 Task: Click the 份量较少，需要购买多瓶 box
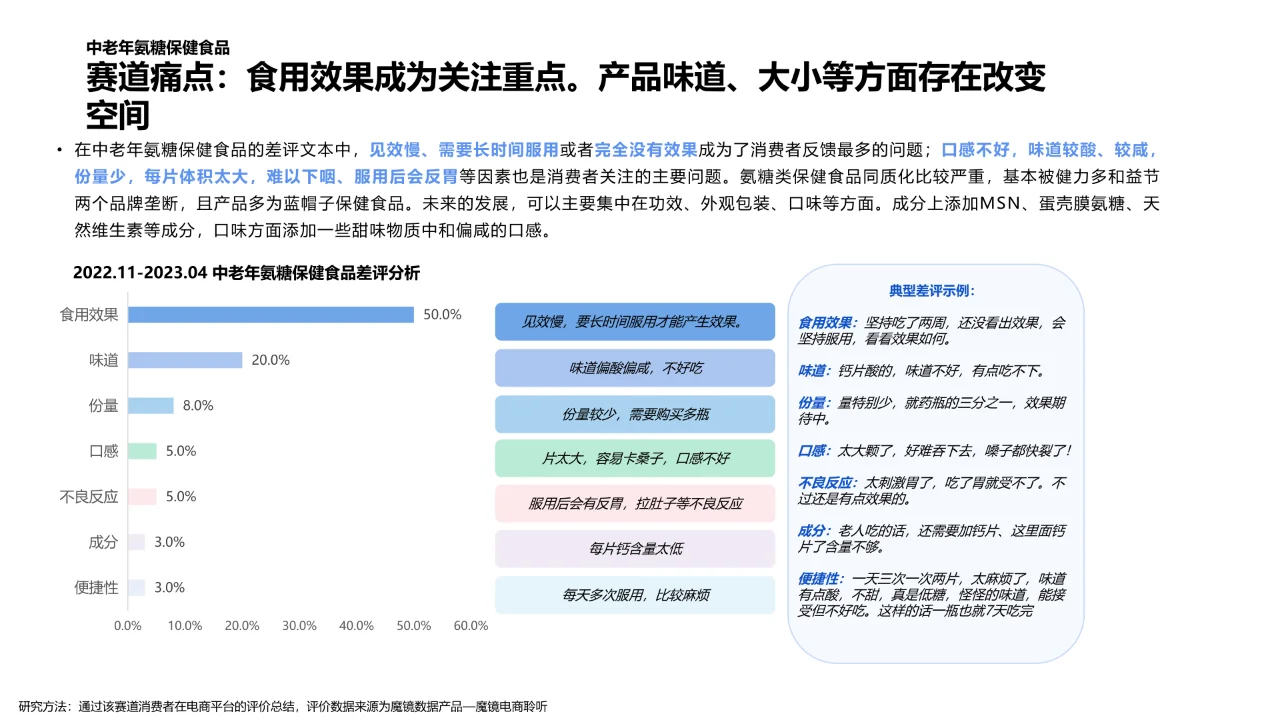[636, 413]
